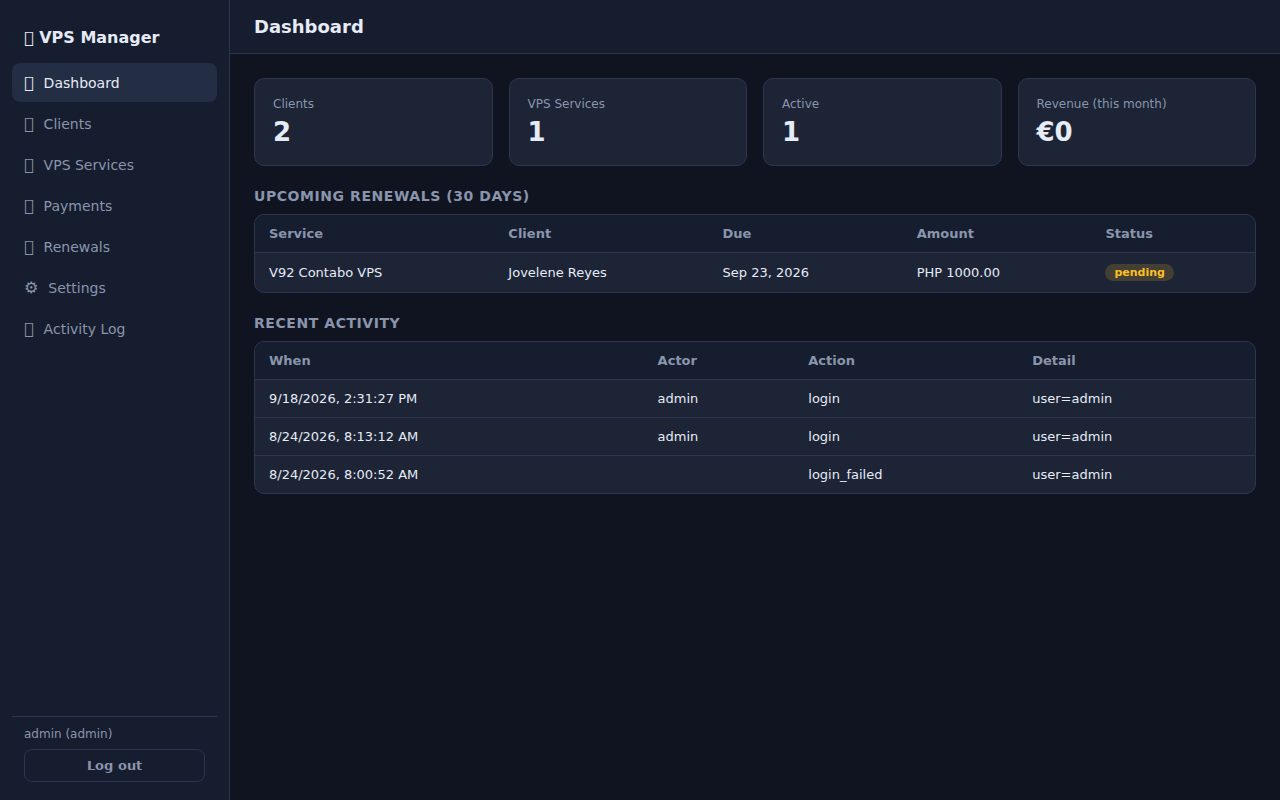Click the When column header
Image resolution: width=1280 pixels, height=800 pixels.
[x=290, y=361]
